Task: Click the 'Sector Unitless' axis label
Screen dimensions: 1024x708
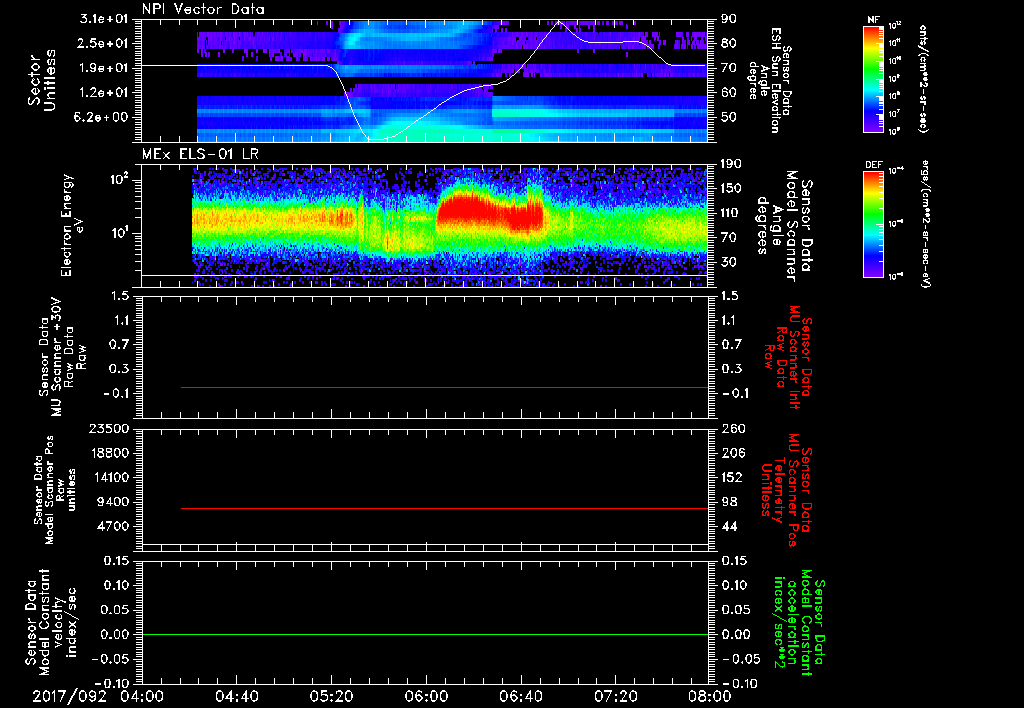Action: pyautogui.click(x=42, y=80)
